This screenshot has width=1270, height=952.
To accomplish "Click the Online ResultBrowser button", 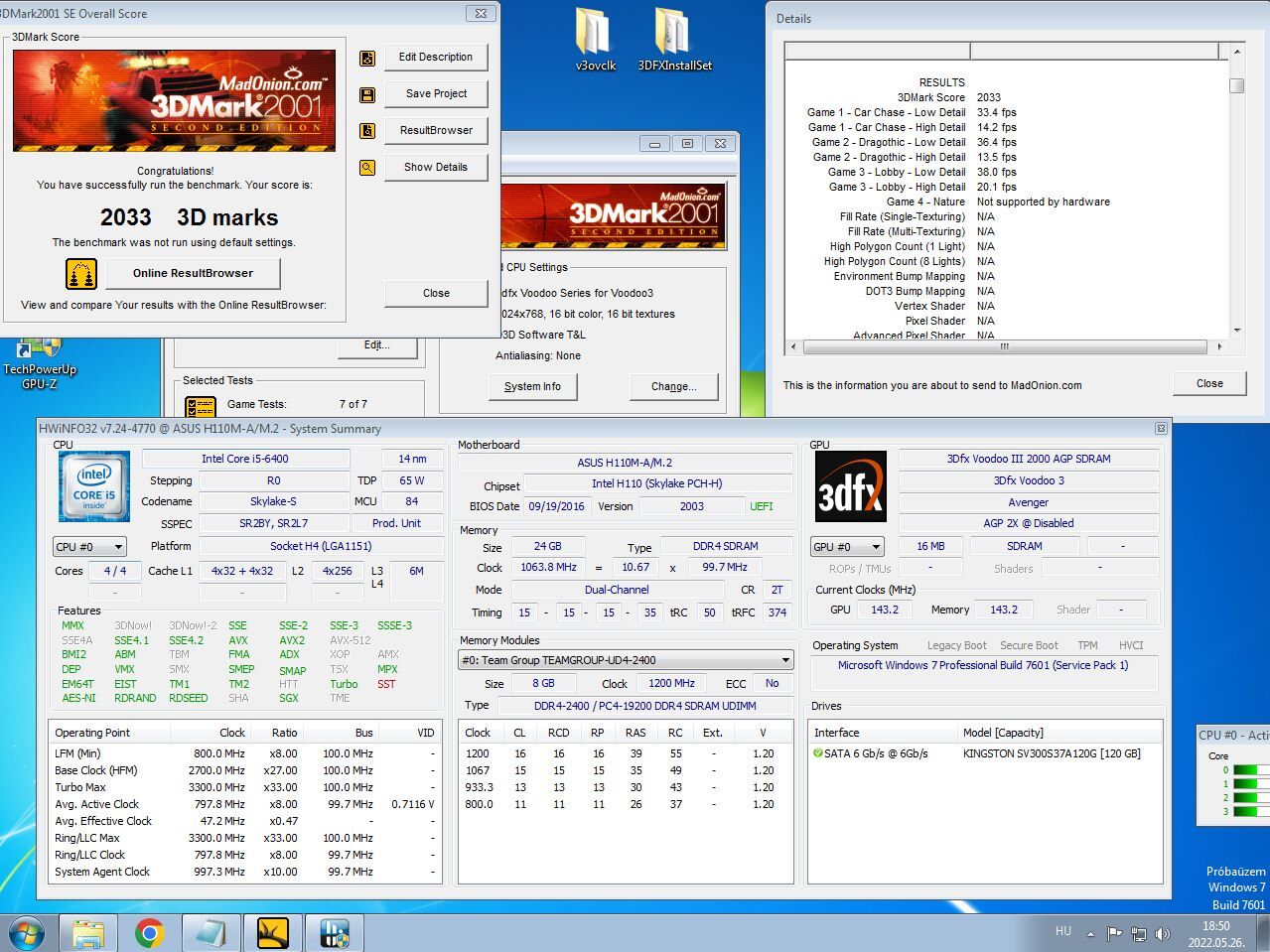I will pos(193,274).
